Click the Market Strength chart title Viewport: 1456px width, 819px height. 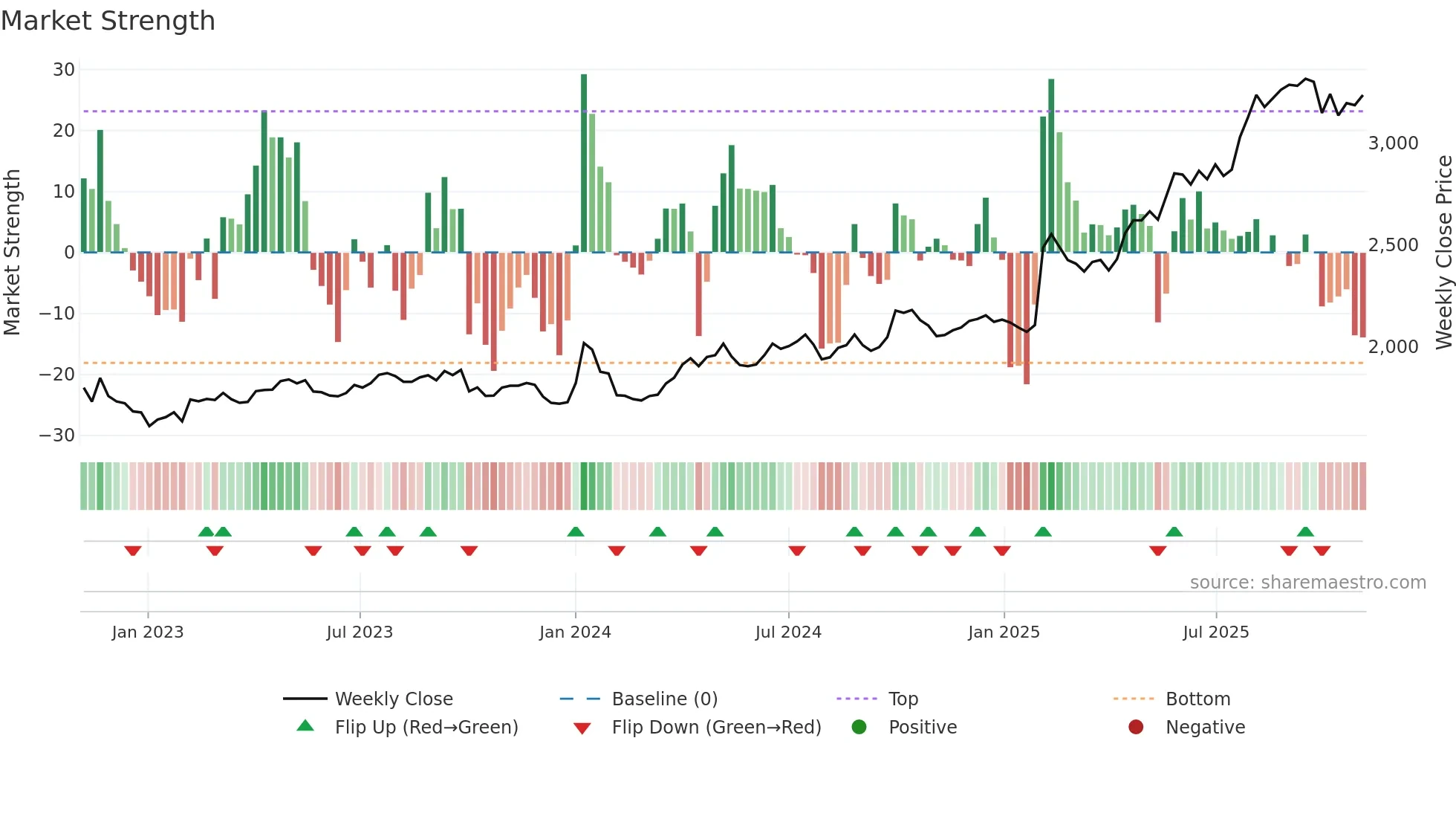coord(108,21)
